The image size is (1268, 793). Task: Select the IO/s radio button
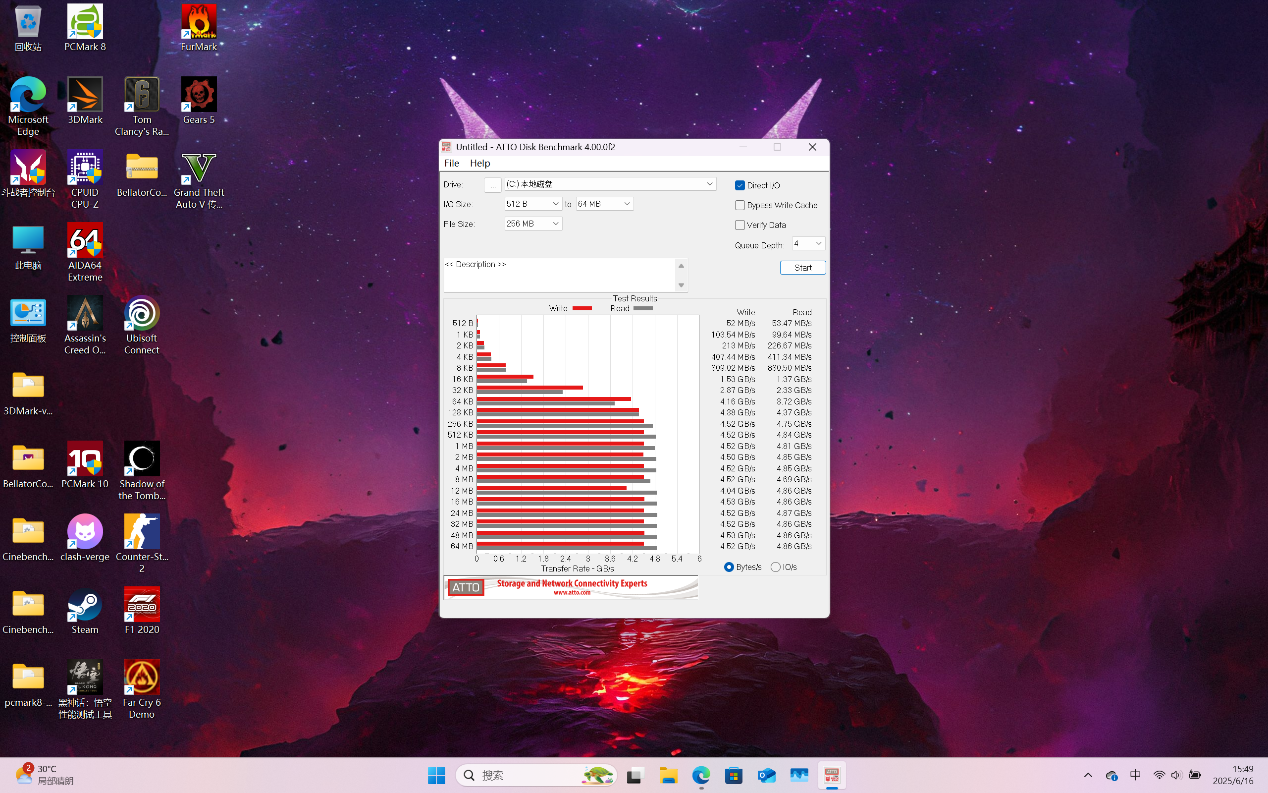click(x=776, y=567)
